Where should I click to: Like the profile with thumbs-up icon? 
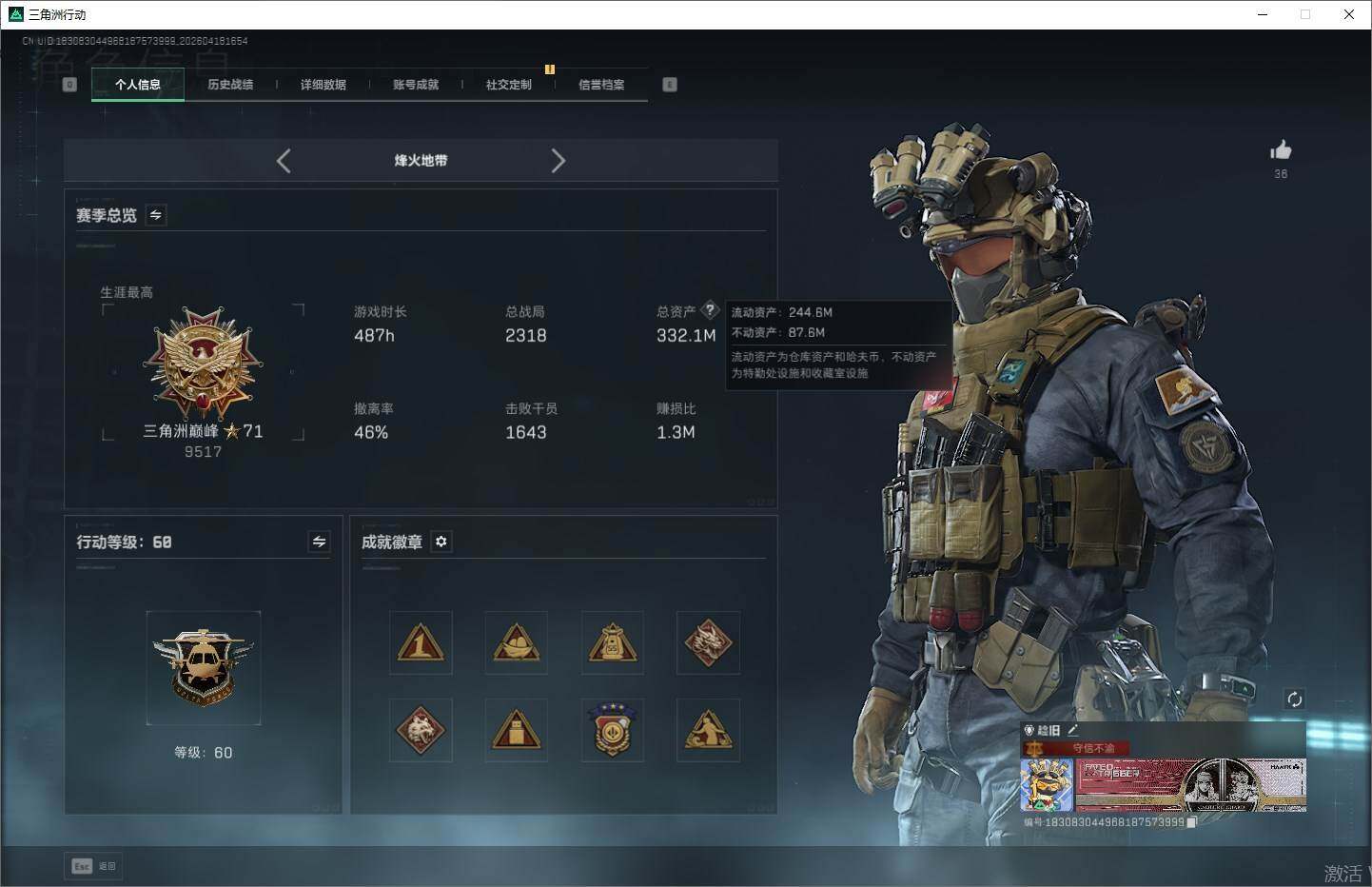tap(1281, 150)
